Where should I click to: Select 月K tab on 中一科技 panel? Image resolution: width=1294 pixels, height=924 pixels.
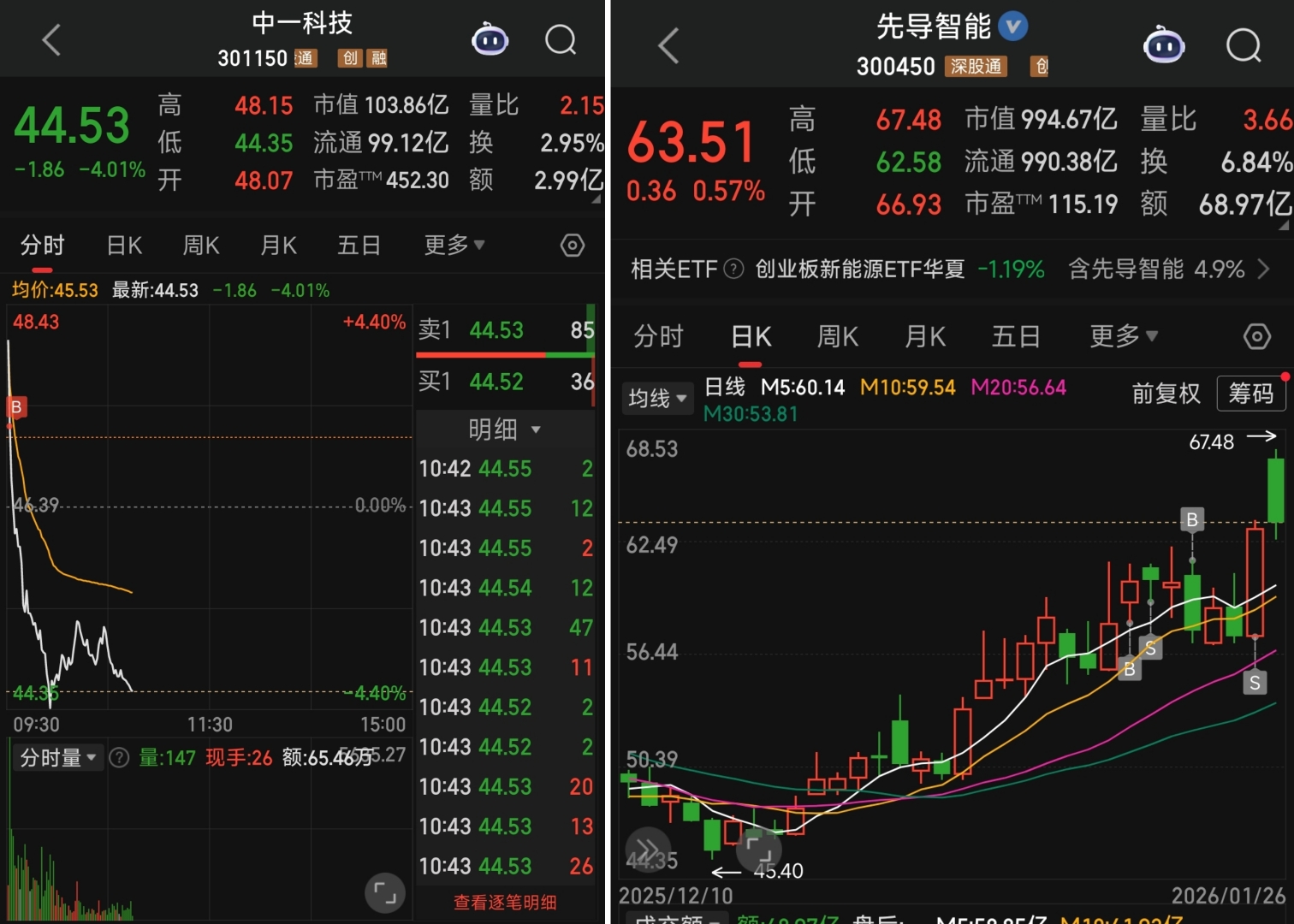(x=278, y=246)
